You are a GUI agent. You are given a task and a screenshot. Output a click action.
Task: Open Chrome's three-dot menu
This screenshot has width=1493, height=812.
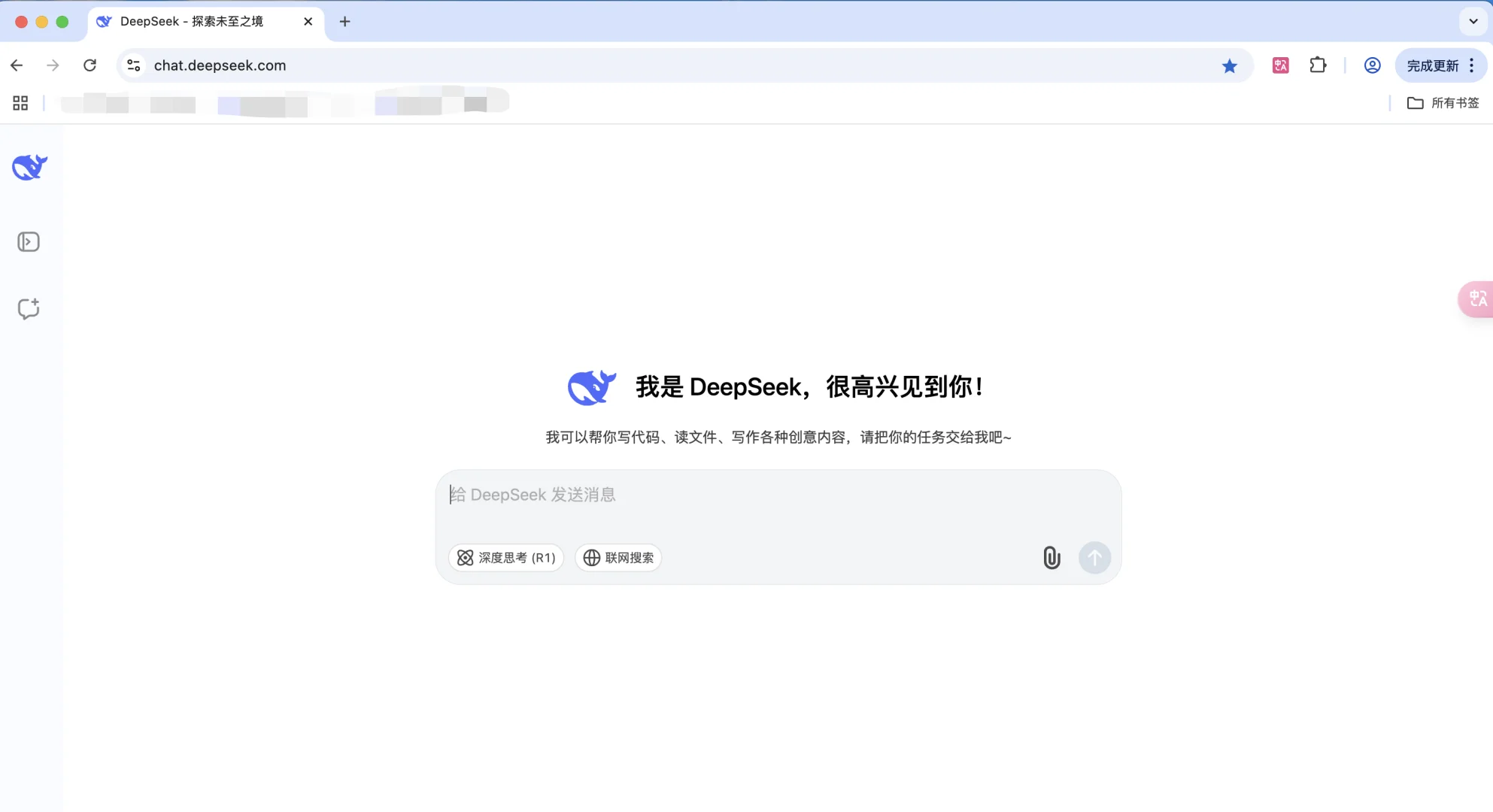coord(1470,65)
